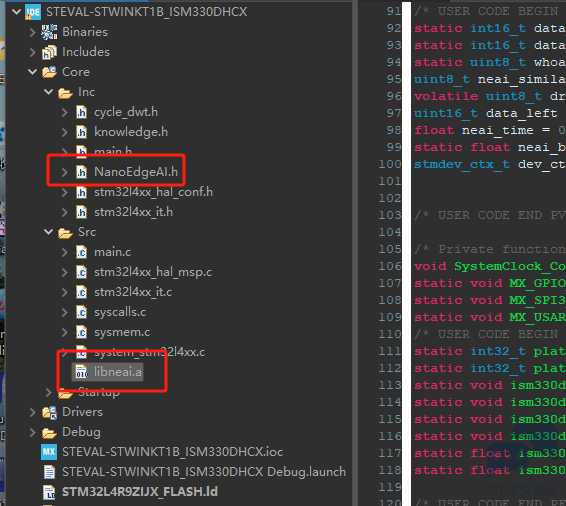Click the 'USER CODE END PV' comment line
Image resolution: width=566 pixels, height=506 pixels.
click(490, 215)
